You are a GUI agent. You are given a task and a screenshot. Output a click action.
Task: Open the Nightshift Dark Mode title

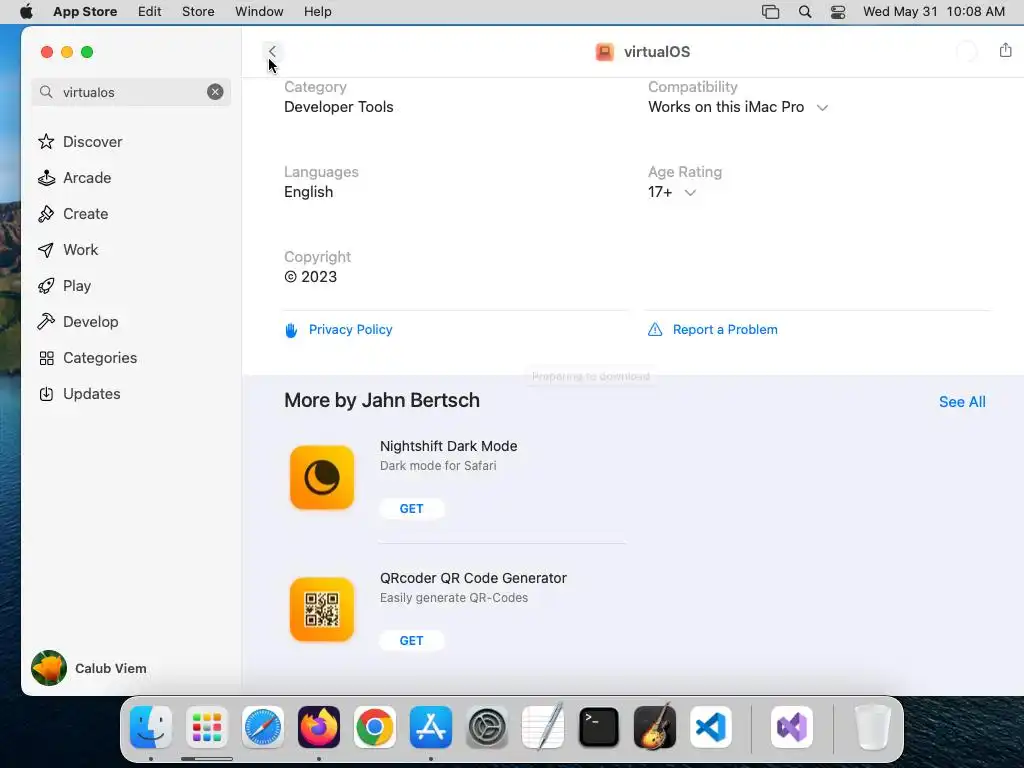(449, 446)
